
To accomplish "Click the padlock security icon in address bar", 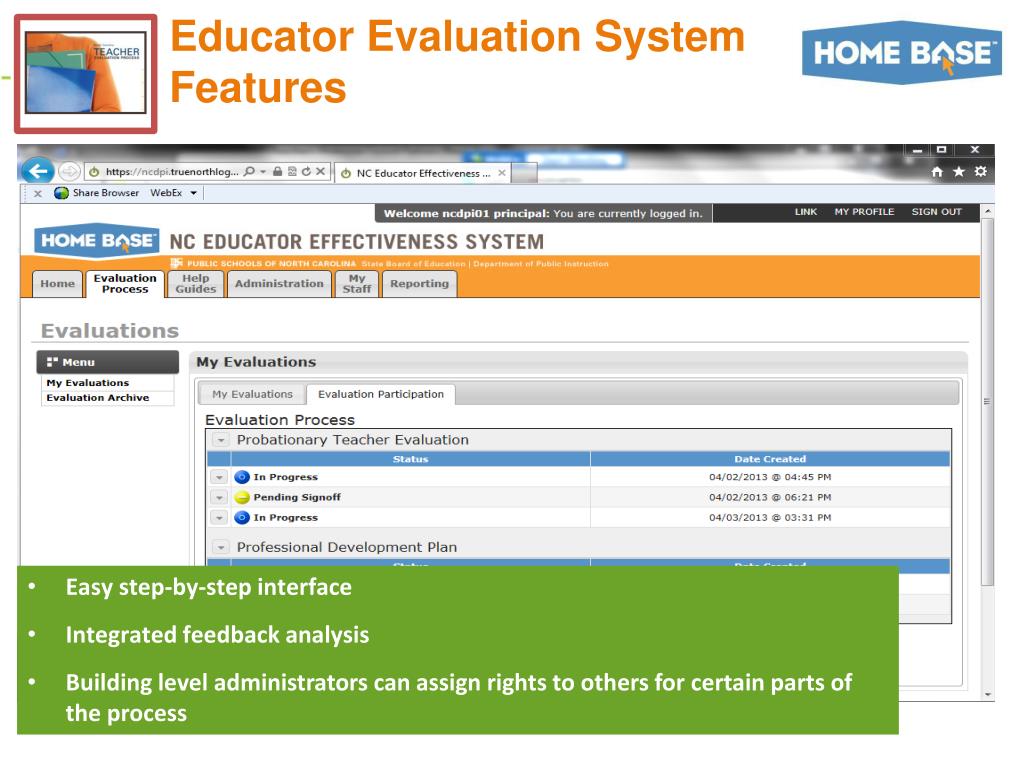I will click(x=278, y=172).
